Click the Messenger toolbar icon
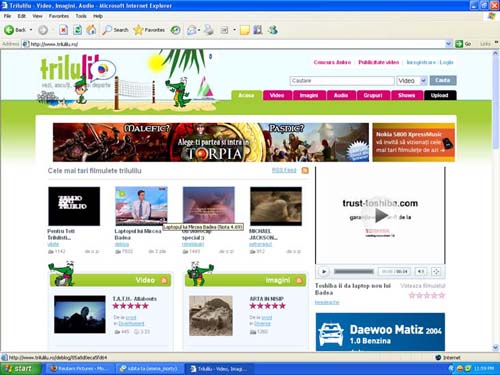Image resolution: width=500 pixels, height=375 pixels. (273, 30)
